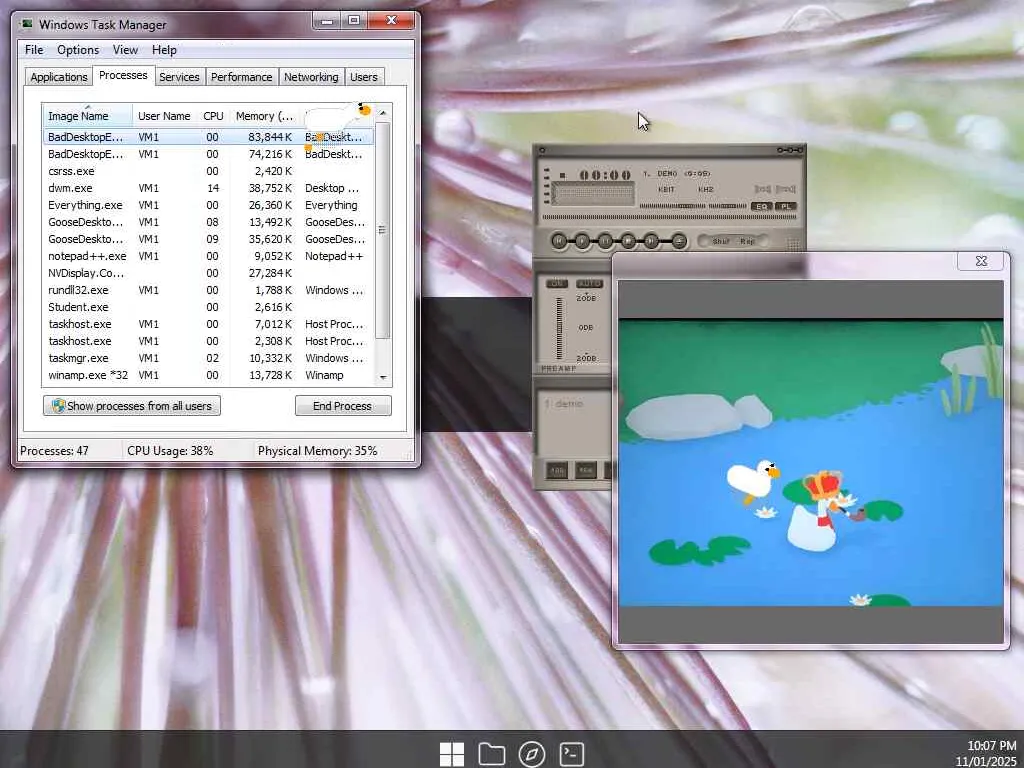Click the Winamp stop button

[628, 241]
